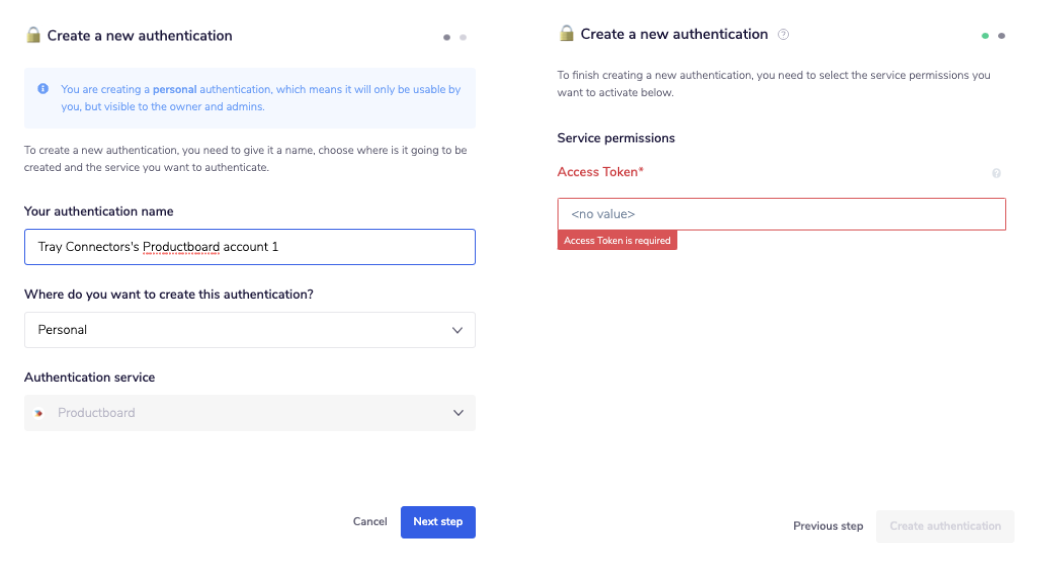Cancel the new authentication dialog
Viewport: 1037px width, 566px height.
tap(370, 522)
